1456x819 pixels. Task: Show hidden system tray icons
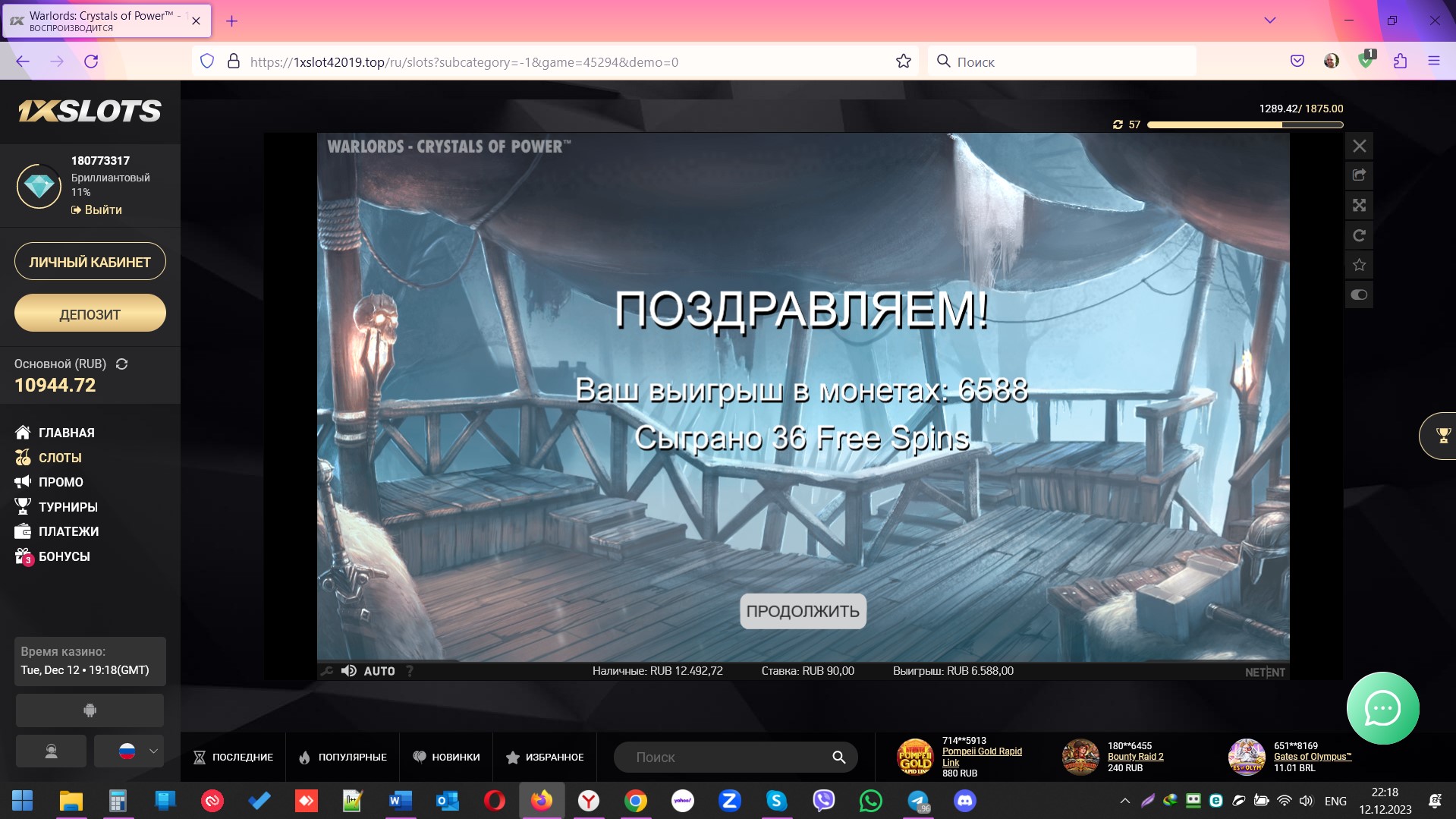point(1125,801)
